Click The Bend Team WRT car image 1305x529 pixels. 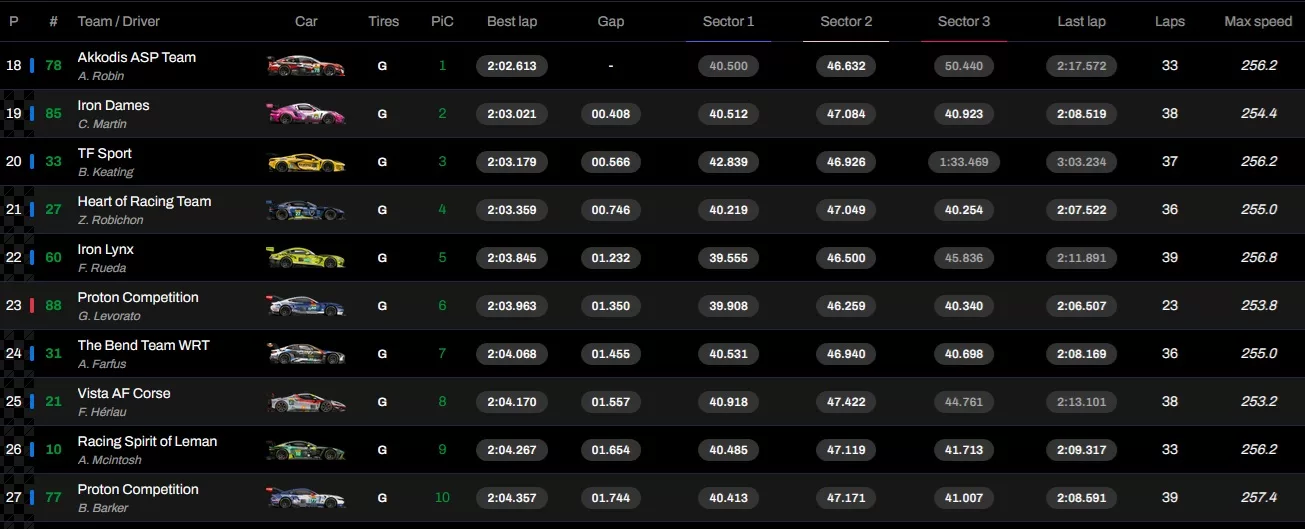[x=306, y=354]
